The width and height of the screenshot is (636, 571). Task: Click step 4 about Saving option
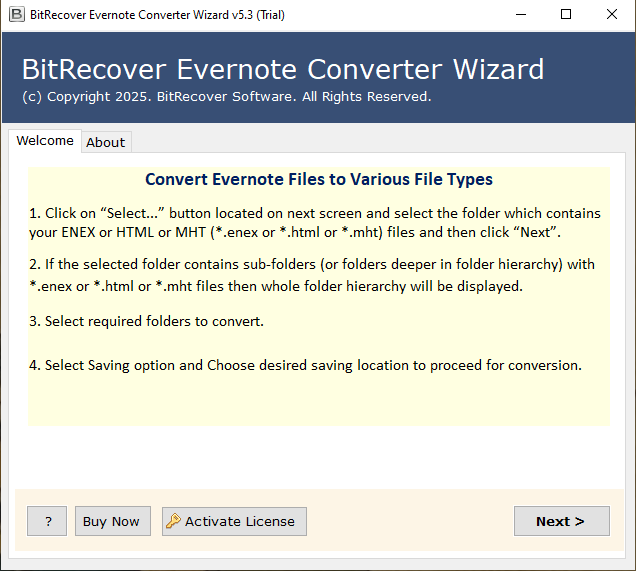click(x=305, y=365)
